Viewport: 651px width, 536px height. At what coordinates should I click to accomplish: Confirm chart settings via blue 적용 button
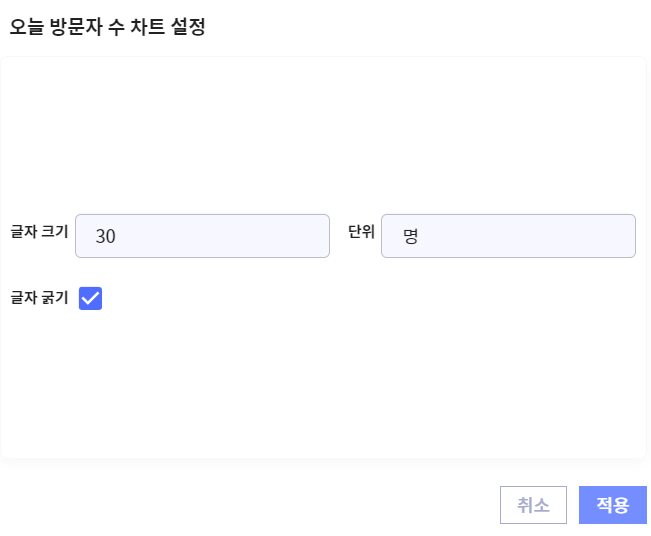click(x=612, y=505)
